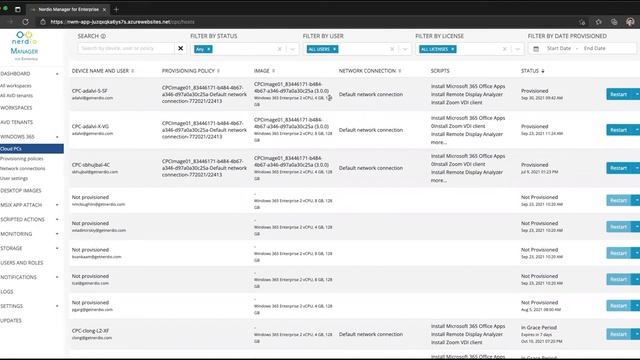Clear the search box with X
Viewport: 640px width, 360px height.
tap(180, 48)
